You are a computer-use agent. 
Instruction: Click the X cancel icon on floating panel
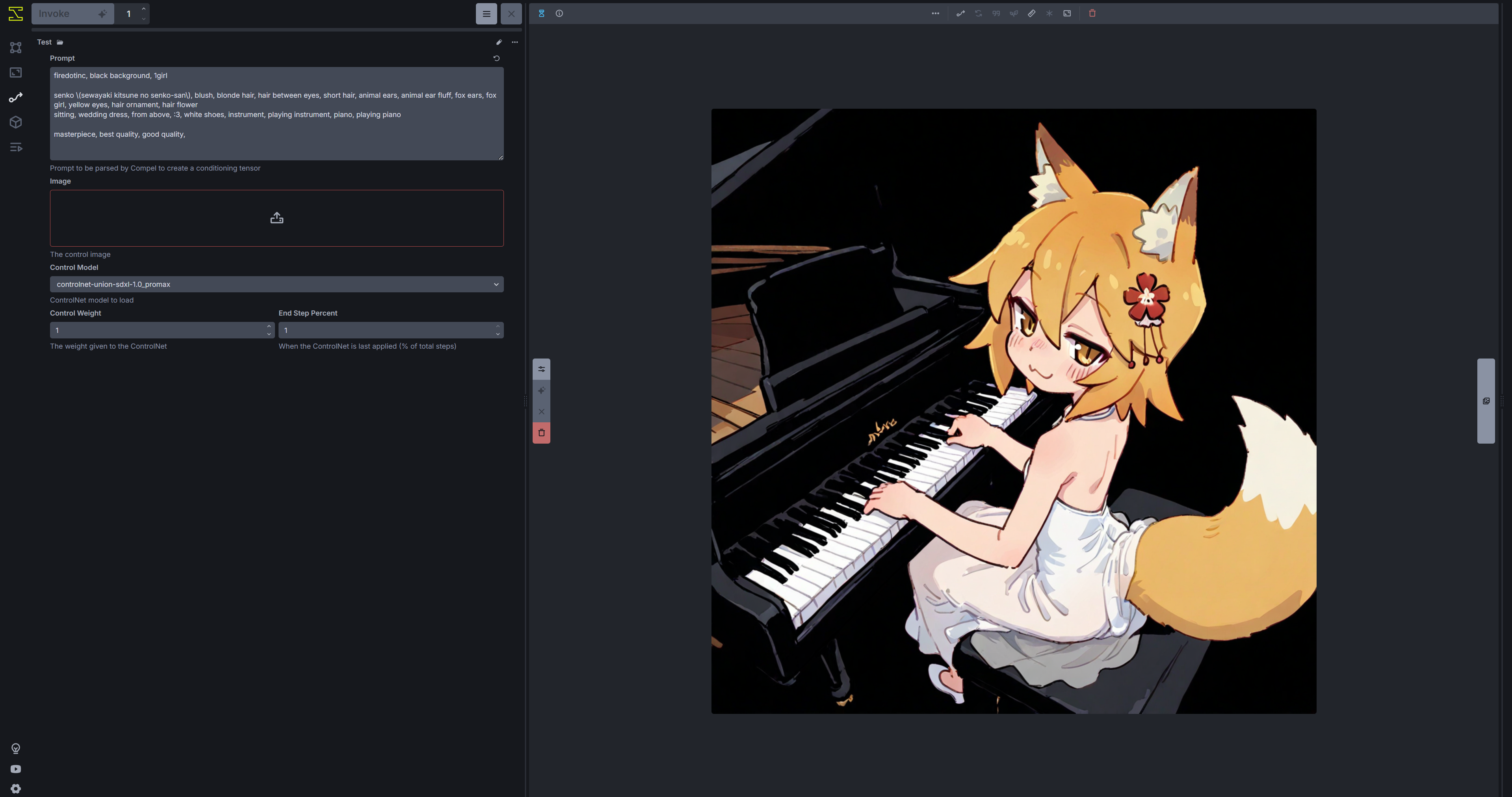coord(541,411)
